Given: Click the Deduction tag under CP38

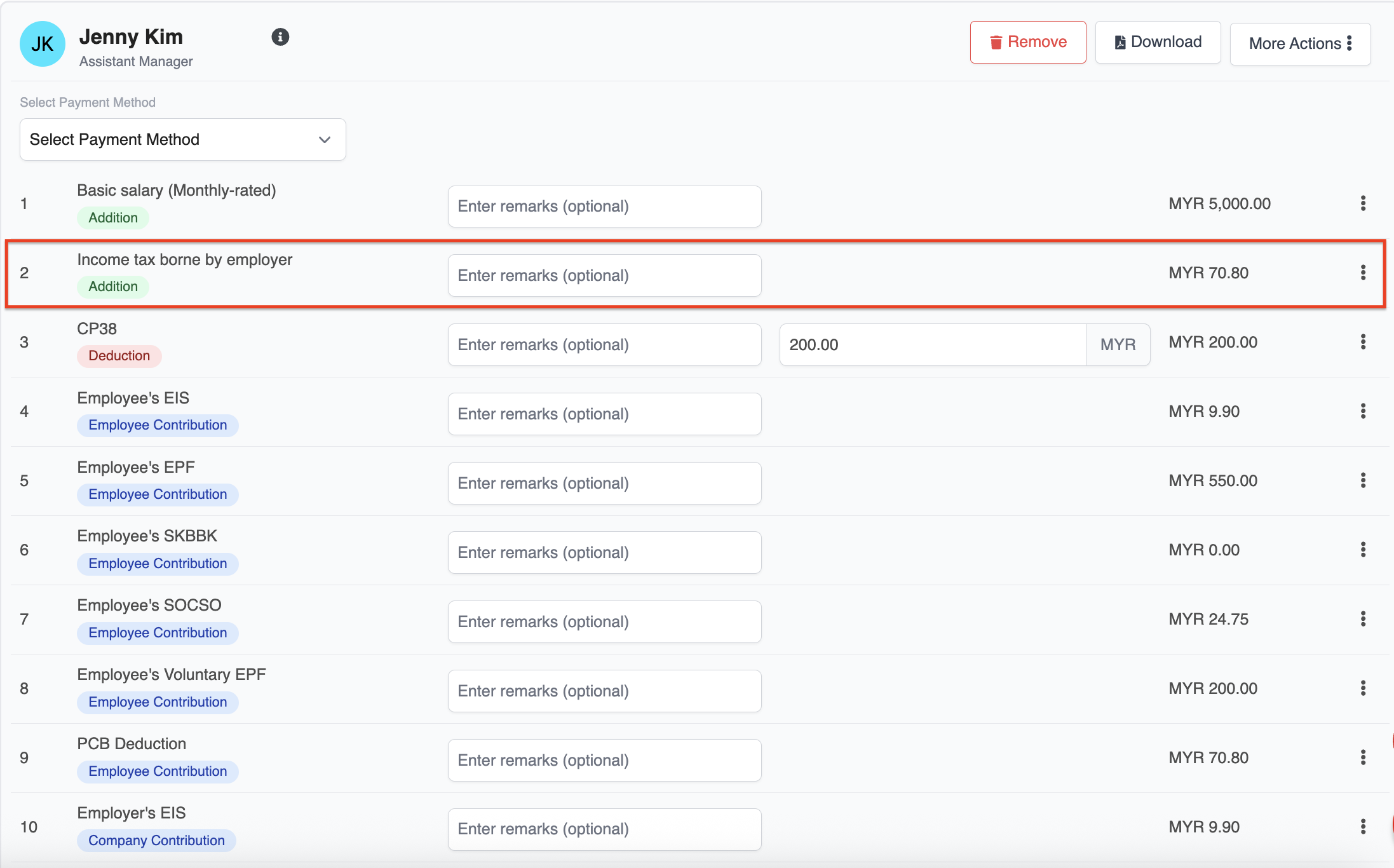Looking at the screenshot, I should coord(119,356).
